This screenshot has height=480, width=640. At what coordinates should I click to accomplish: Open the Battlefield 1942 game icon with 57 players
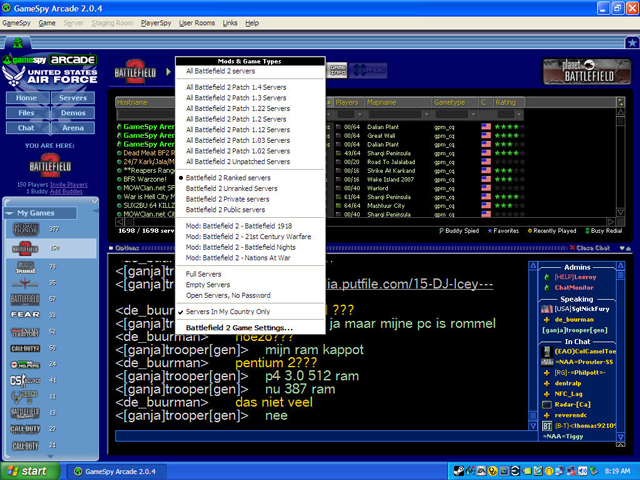(25, 299)
